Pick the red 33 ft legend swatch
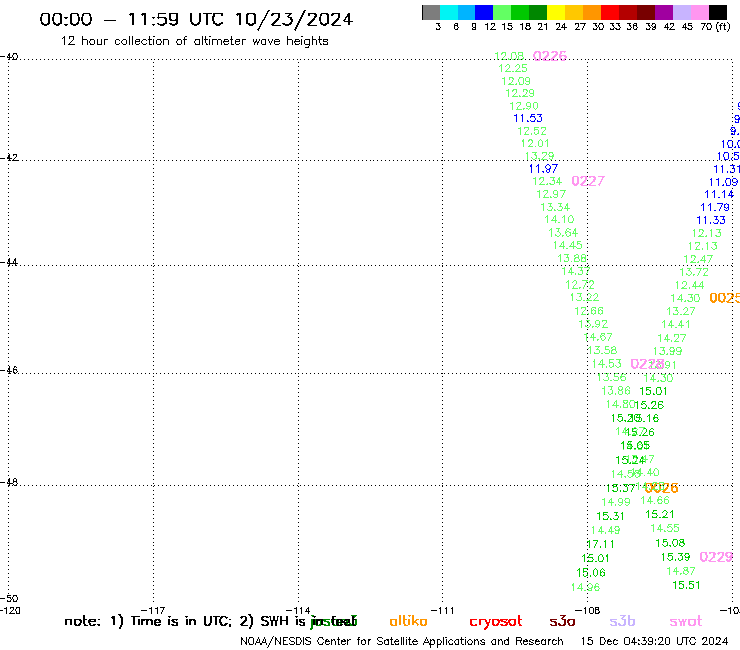This screenshot has width=740, height=650. pyautogui.click(x=610, y=12)
